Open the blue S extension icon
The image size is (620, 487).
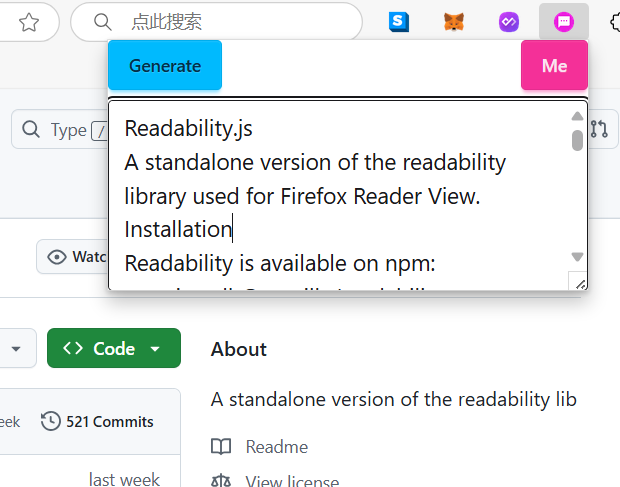click(400, 22)
